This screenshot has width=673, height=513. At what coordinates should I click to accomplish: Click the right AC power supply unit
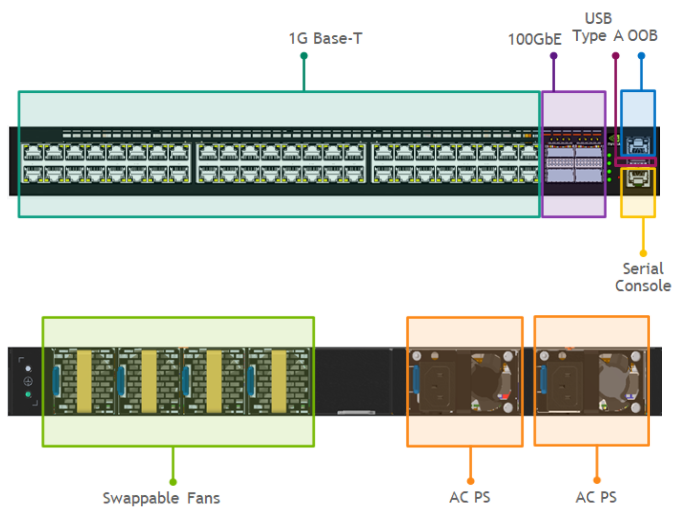591,381
